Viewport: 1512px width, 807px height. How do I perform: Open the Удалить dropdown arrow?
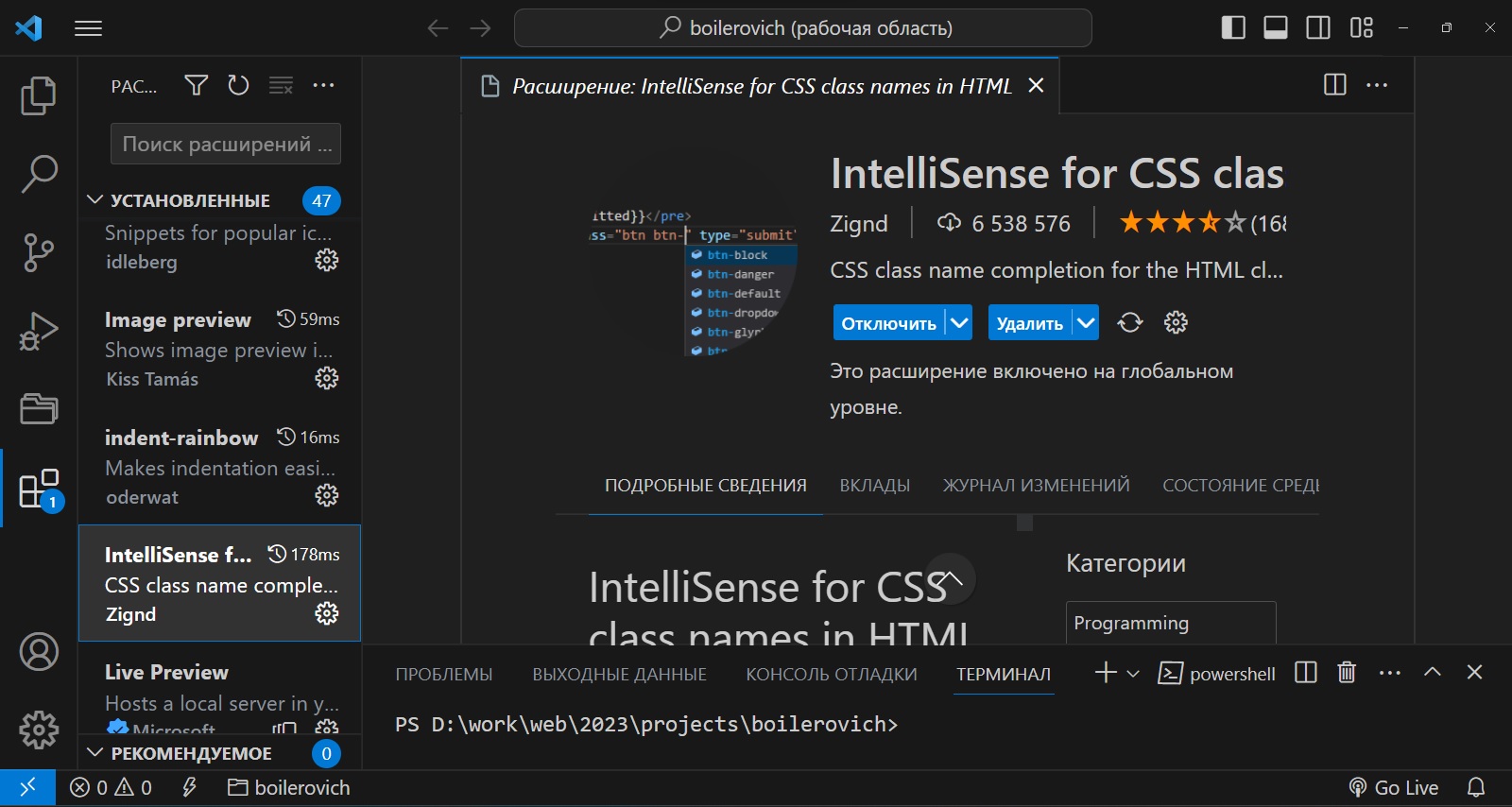tap(1086, 323)
